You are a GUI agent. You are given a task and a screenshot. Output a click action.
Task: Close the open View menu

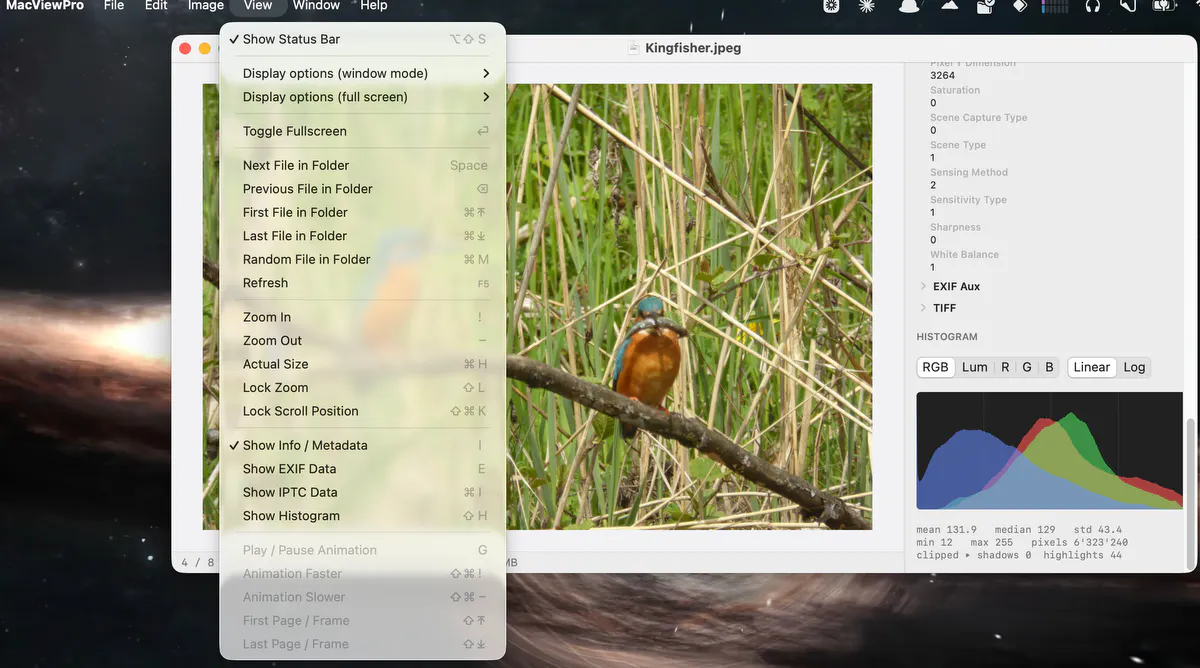(x=257, y=6)
